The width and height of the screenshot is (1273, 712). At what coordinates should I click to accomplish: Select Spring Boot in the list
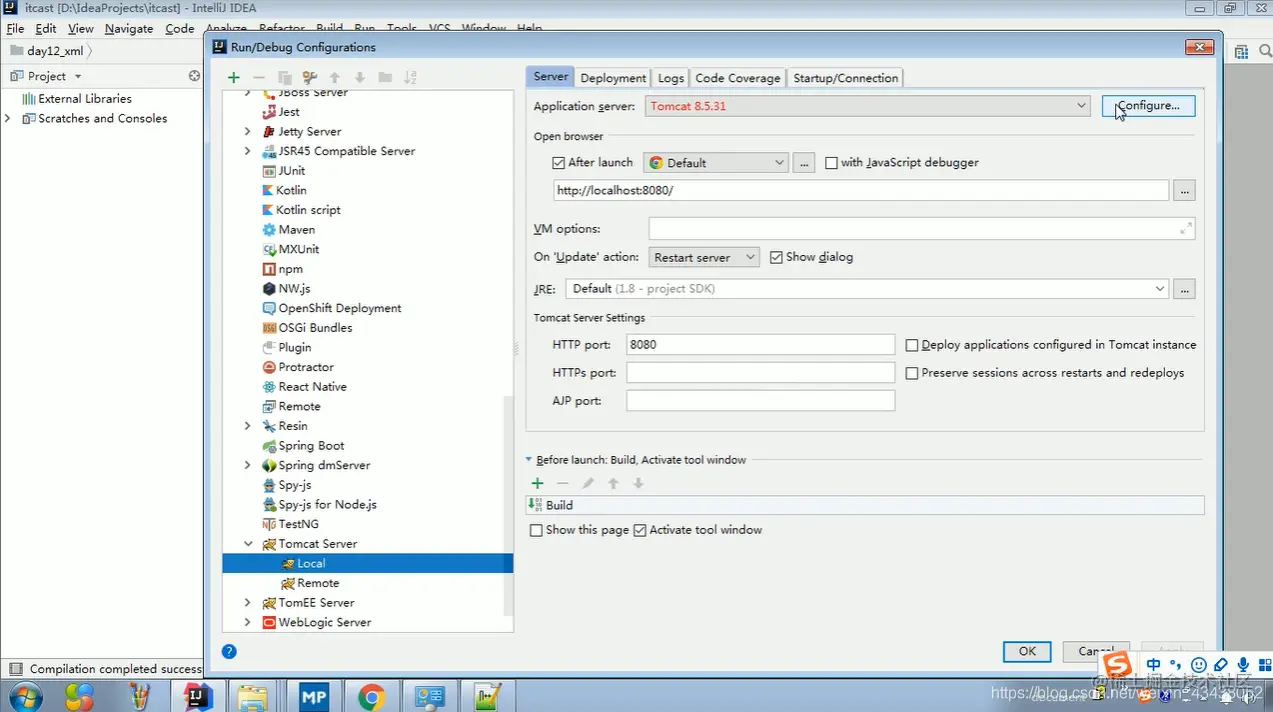[x=311, y=446]
